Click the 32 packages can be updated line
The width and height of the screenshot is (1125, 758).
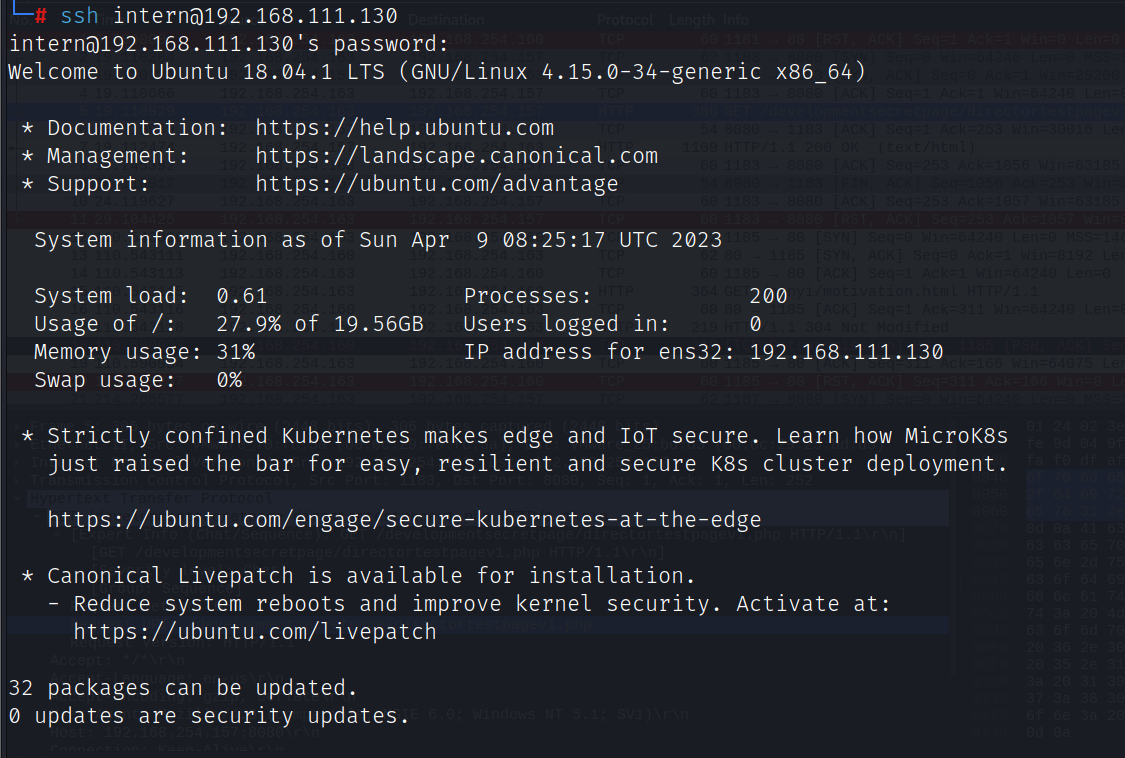(x=182, y=688)
